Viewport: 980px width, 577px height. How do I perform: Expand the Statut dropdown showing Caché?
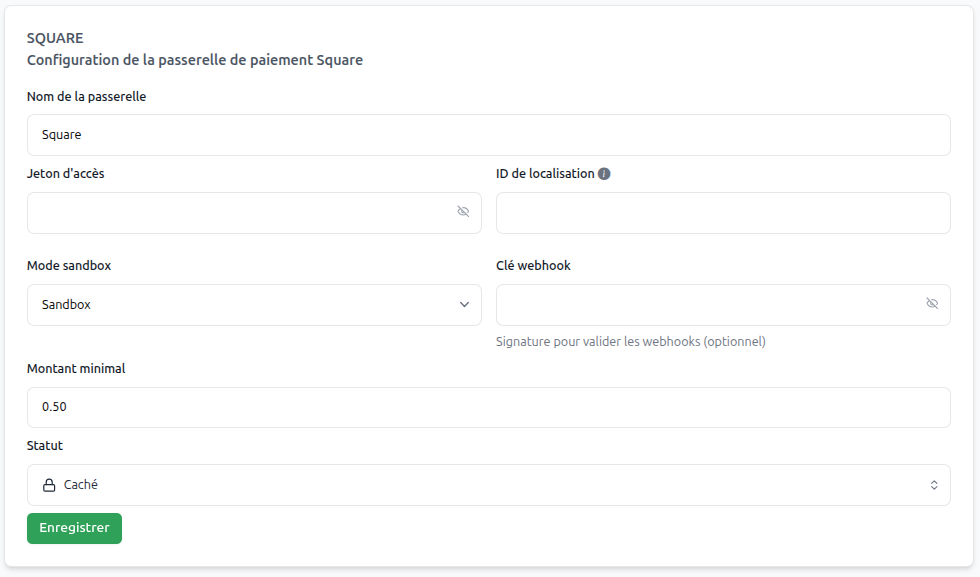pos(488,485)
